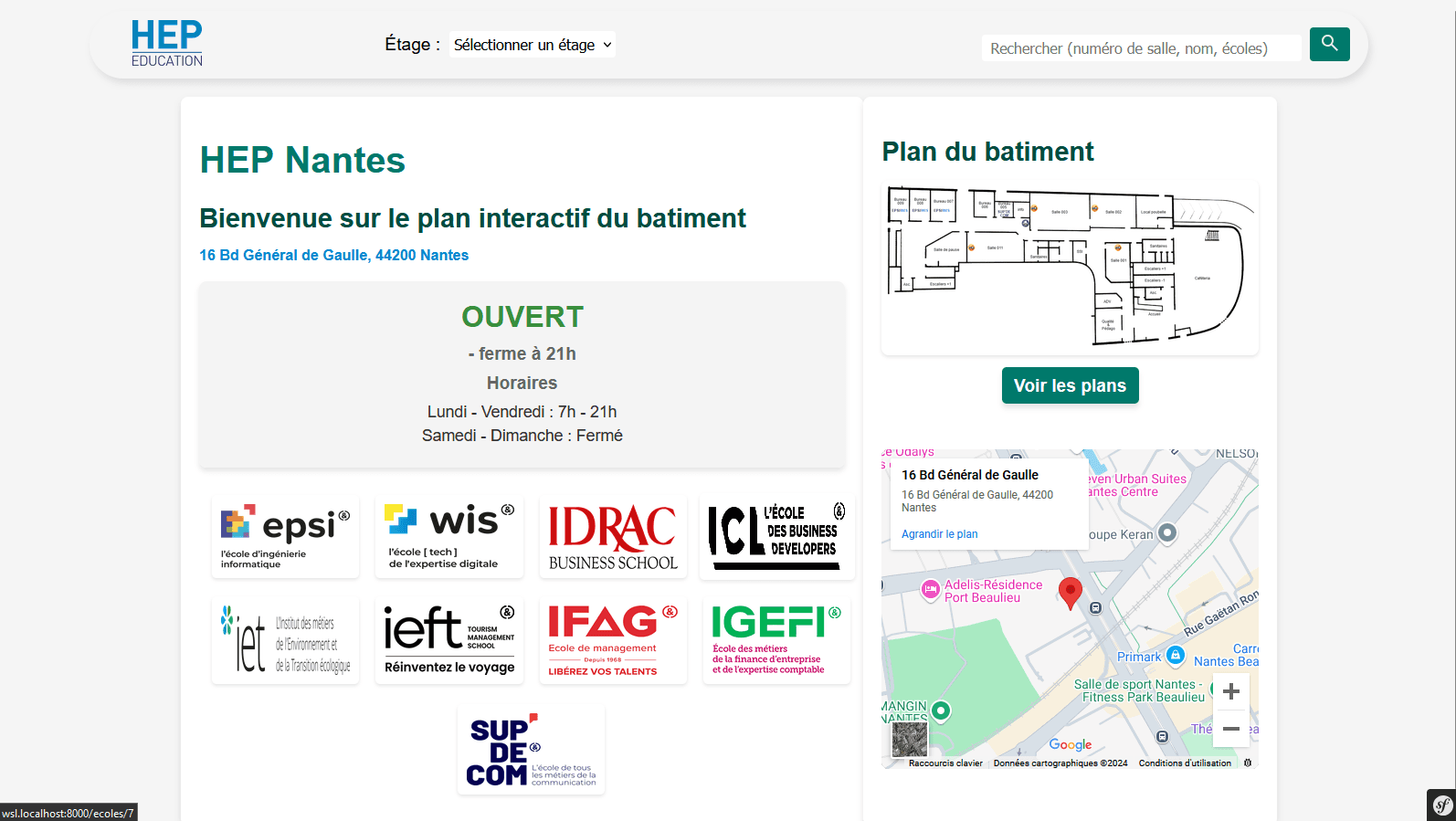This screenshot has width=1456, height=821.
Task: Zoom in on the Google map
Action: (x=1230, y=691)
